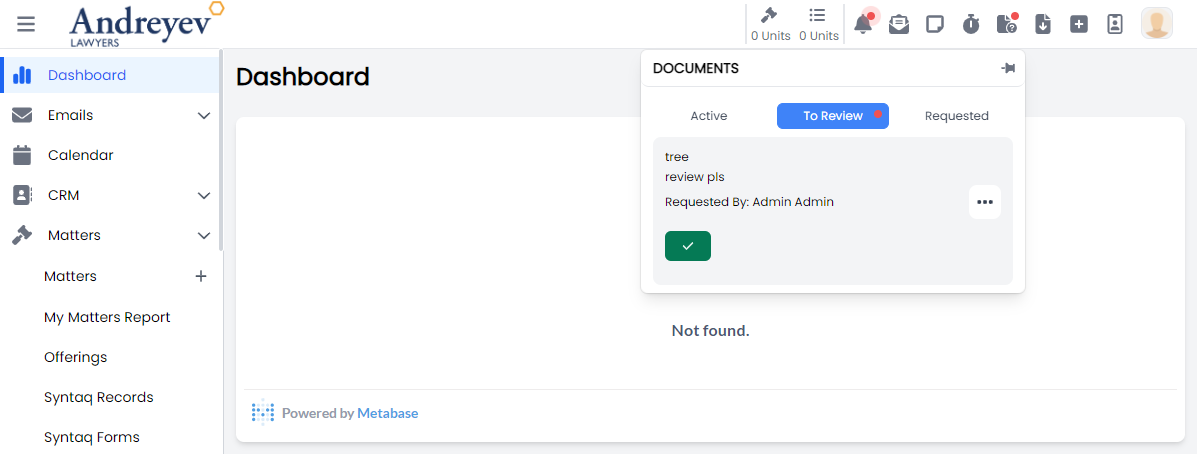Pin the Documents panel

point(1007,68)
